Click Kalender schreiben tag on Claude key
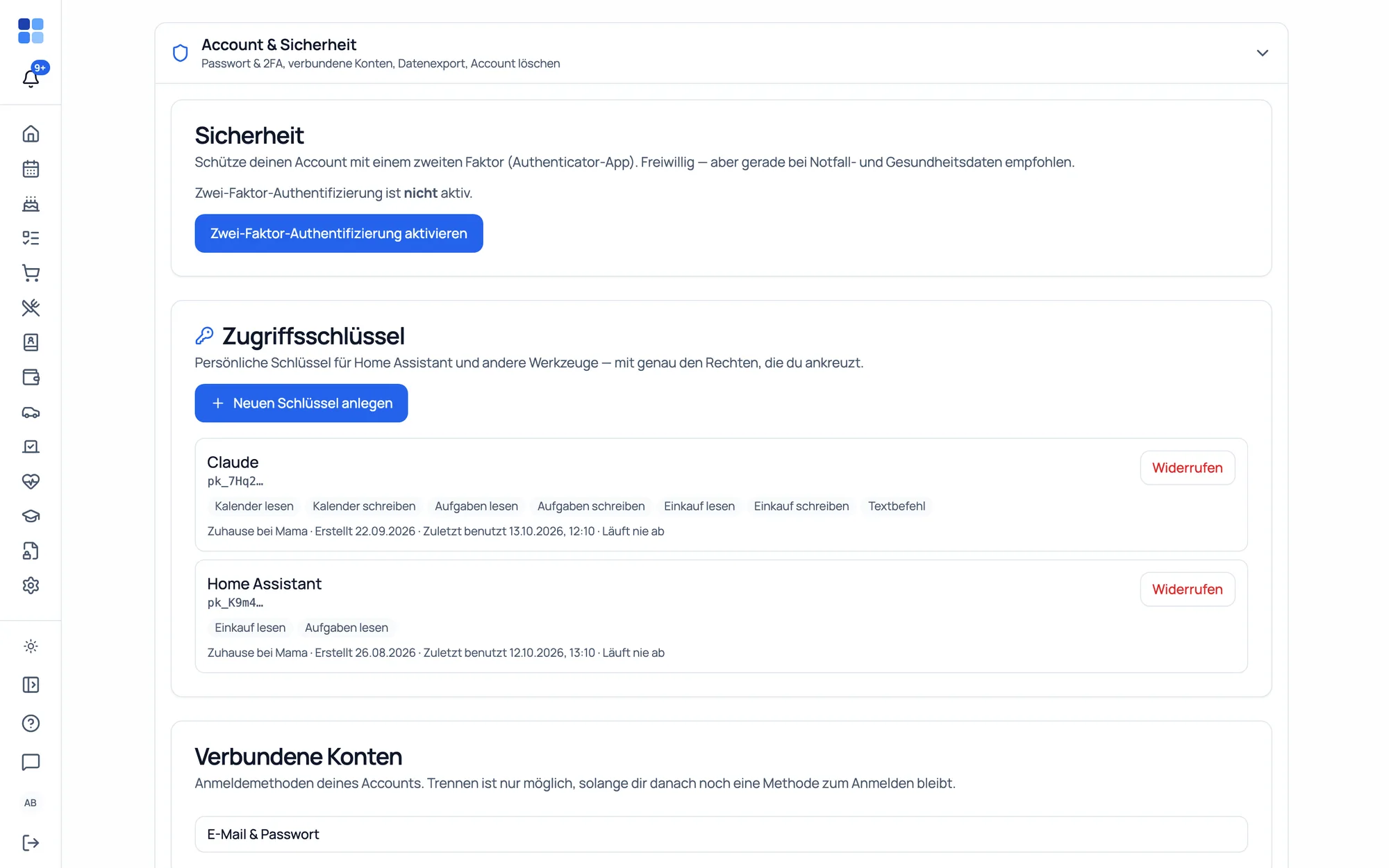This screenshot has height=868, width=1389. (x=364, y=506)
